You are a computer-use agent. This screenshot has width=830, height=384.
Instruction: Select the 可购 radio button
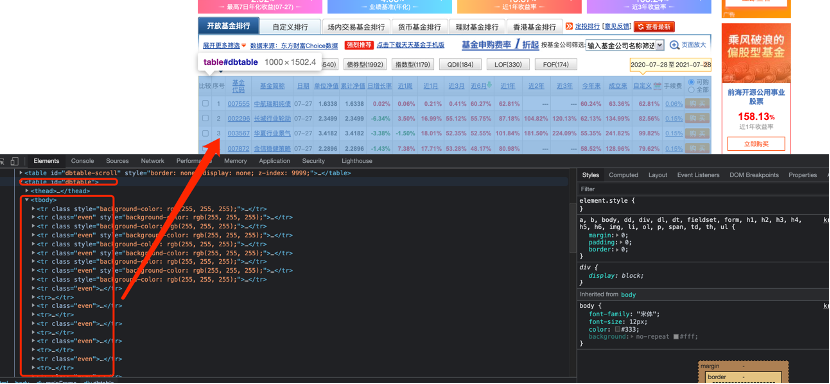pyautogui.click(x=691, y=82)
